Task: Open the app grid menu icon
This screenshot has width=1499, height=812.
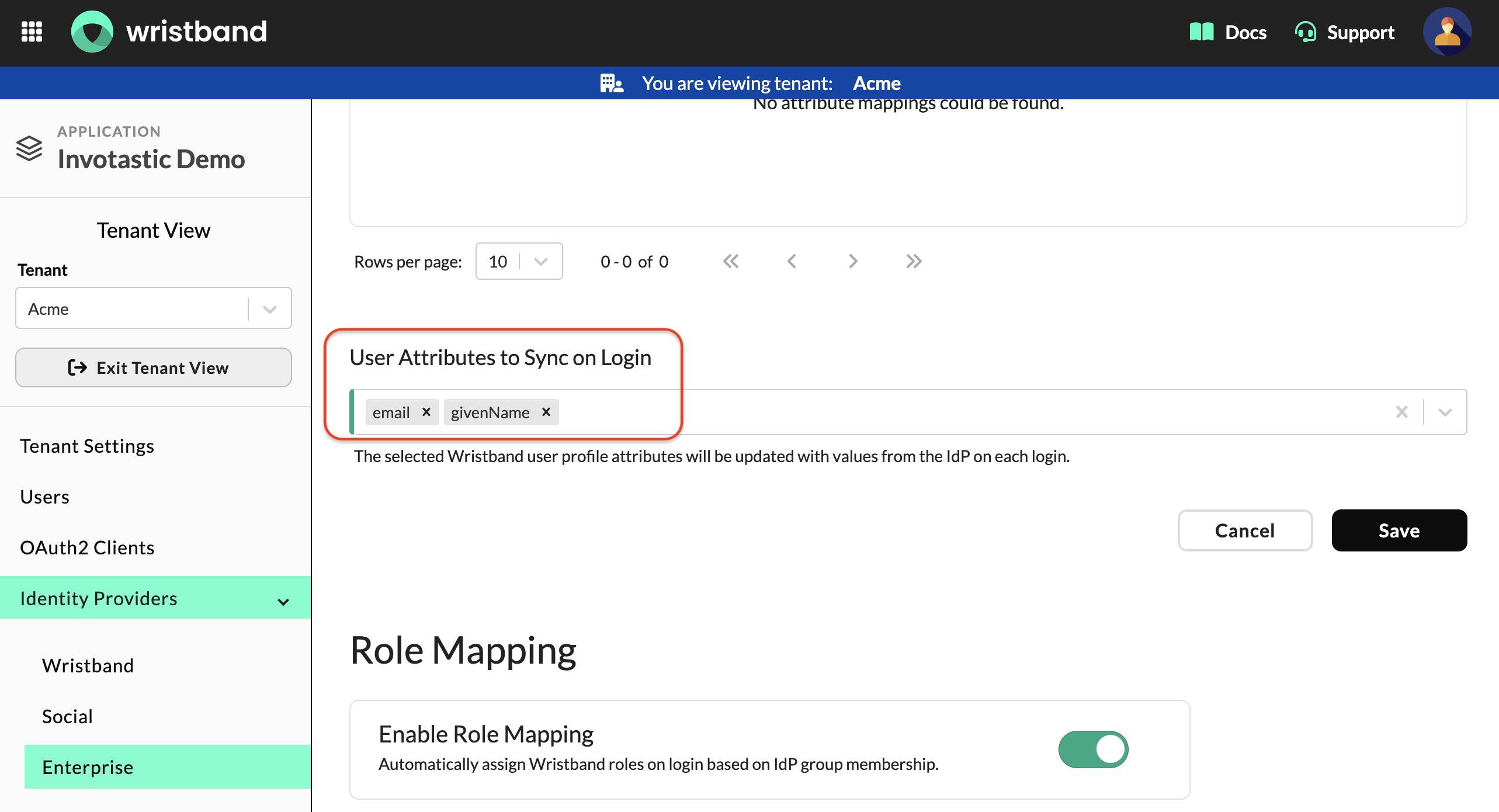Action: click(x=32, y=32)
